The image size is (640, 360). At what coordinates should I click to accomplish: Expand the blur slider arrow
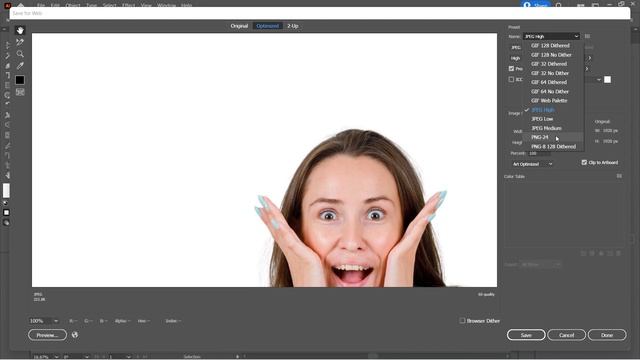coord(587,69)
